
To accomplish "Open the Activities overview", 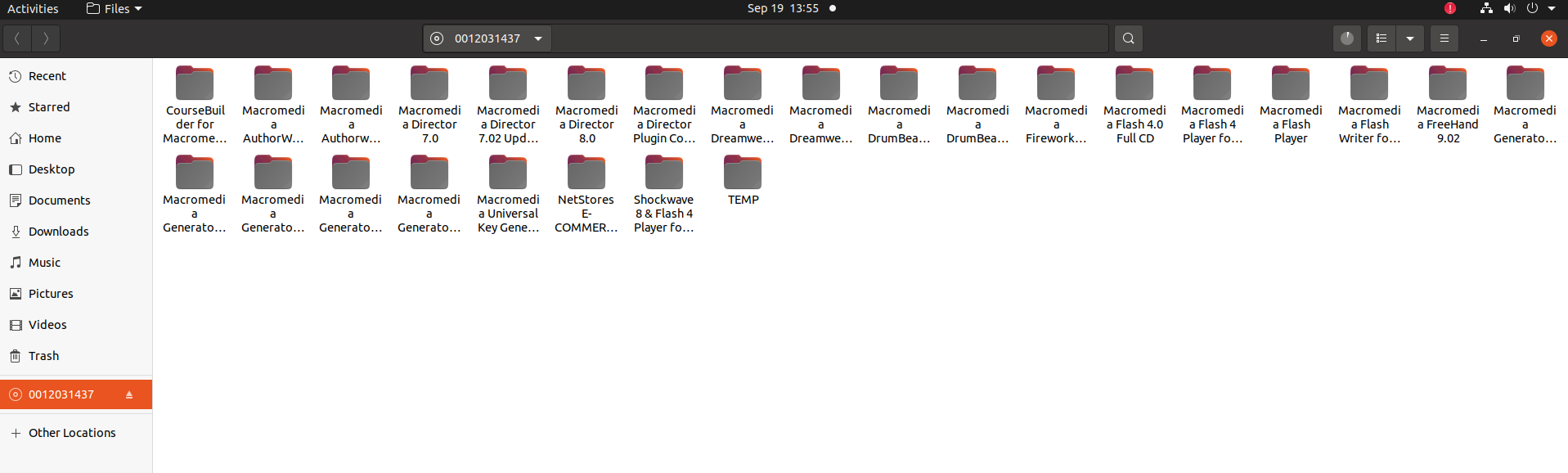I will tap(33, 8).
